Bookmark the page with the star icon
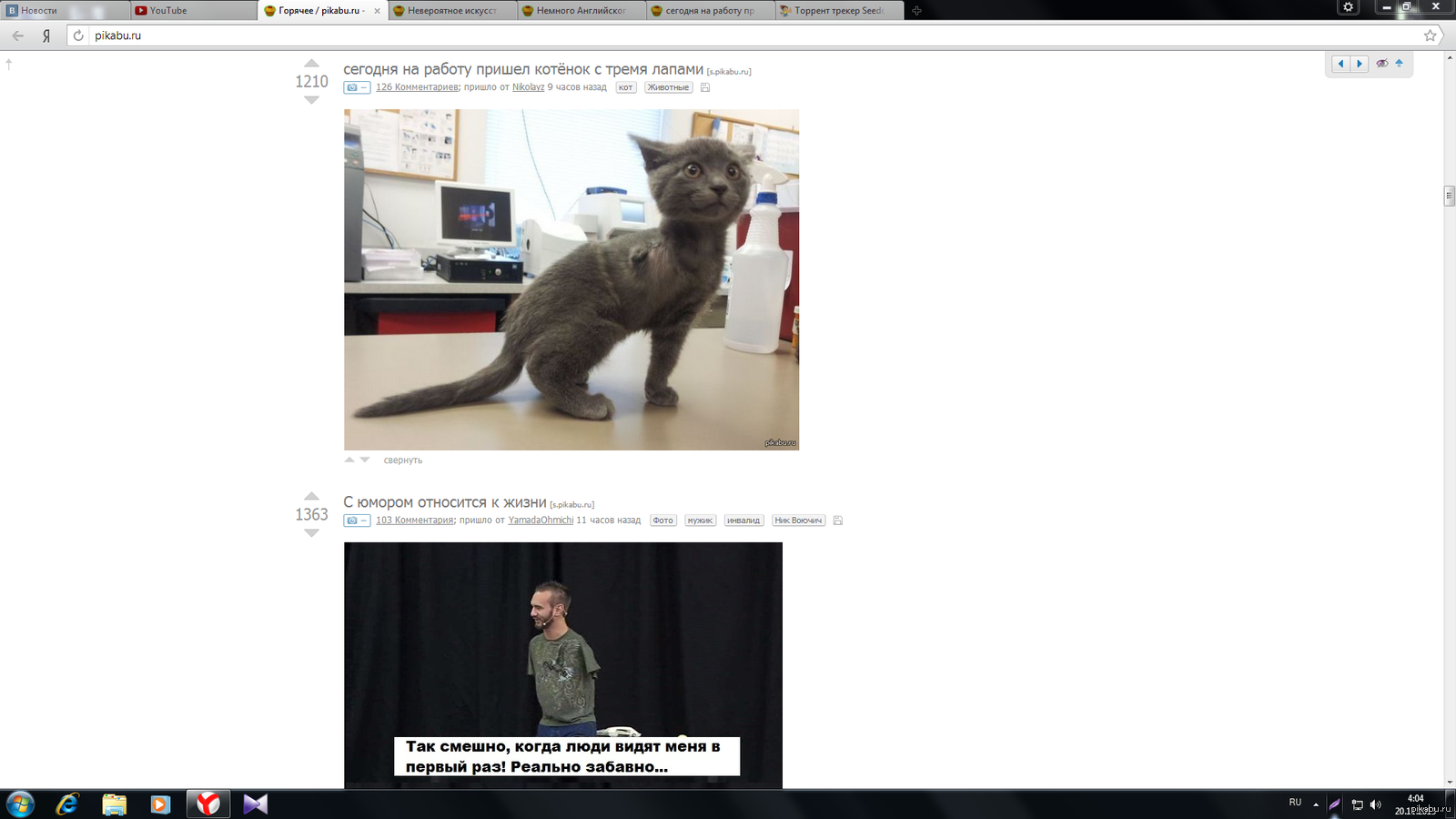This screenshot has height=819, width=1456. [x=1430, y=35]
